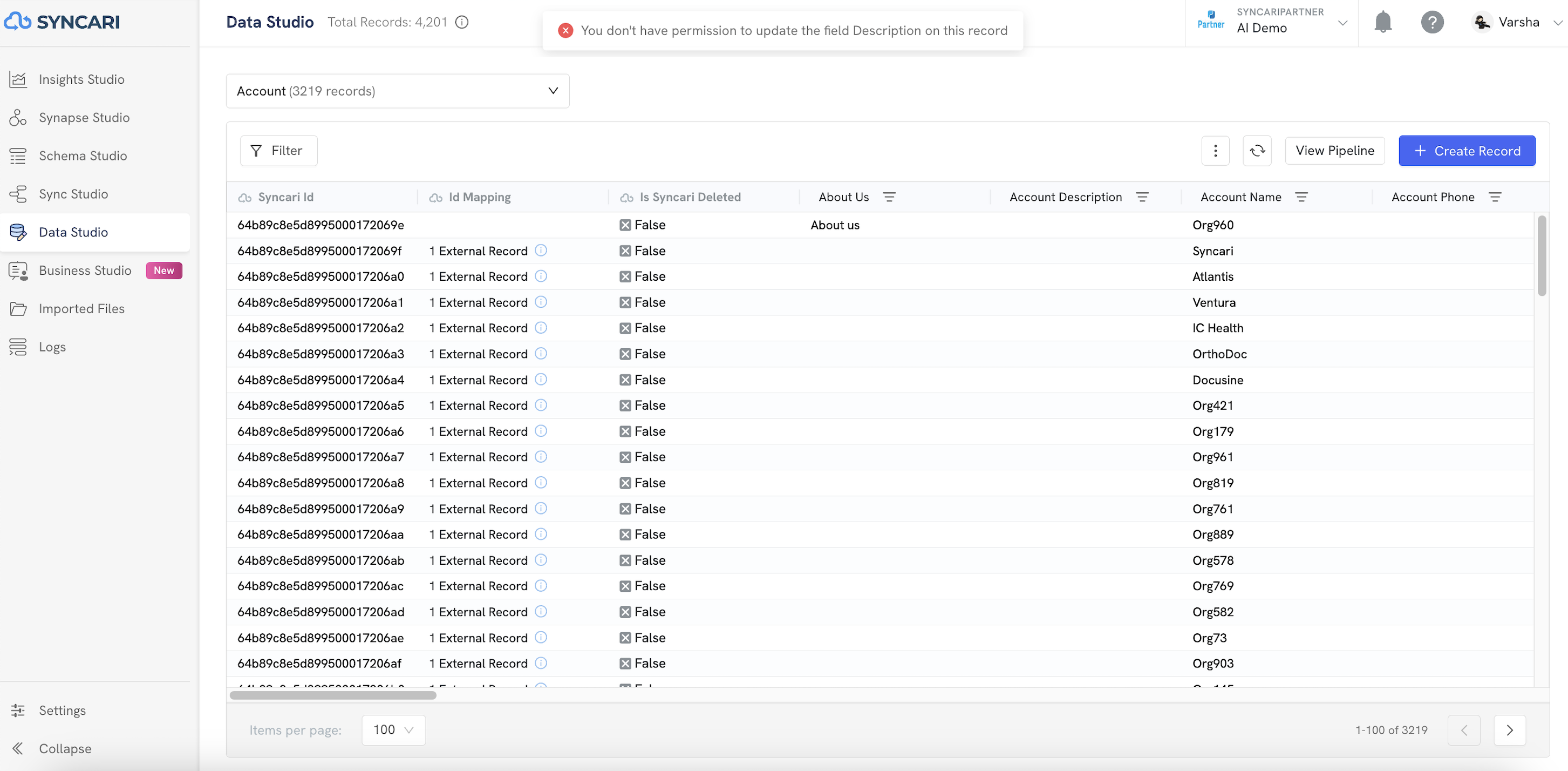Open Account Description column filter icon
The height and width of the screenshot is (771, 1568).
tap(1142, 197)
